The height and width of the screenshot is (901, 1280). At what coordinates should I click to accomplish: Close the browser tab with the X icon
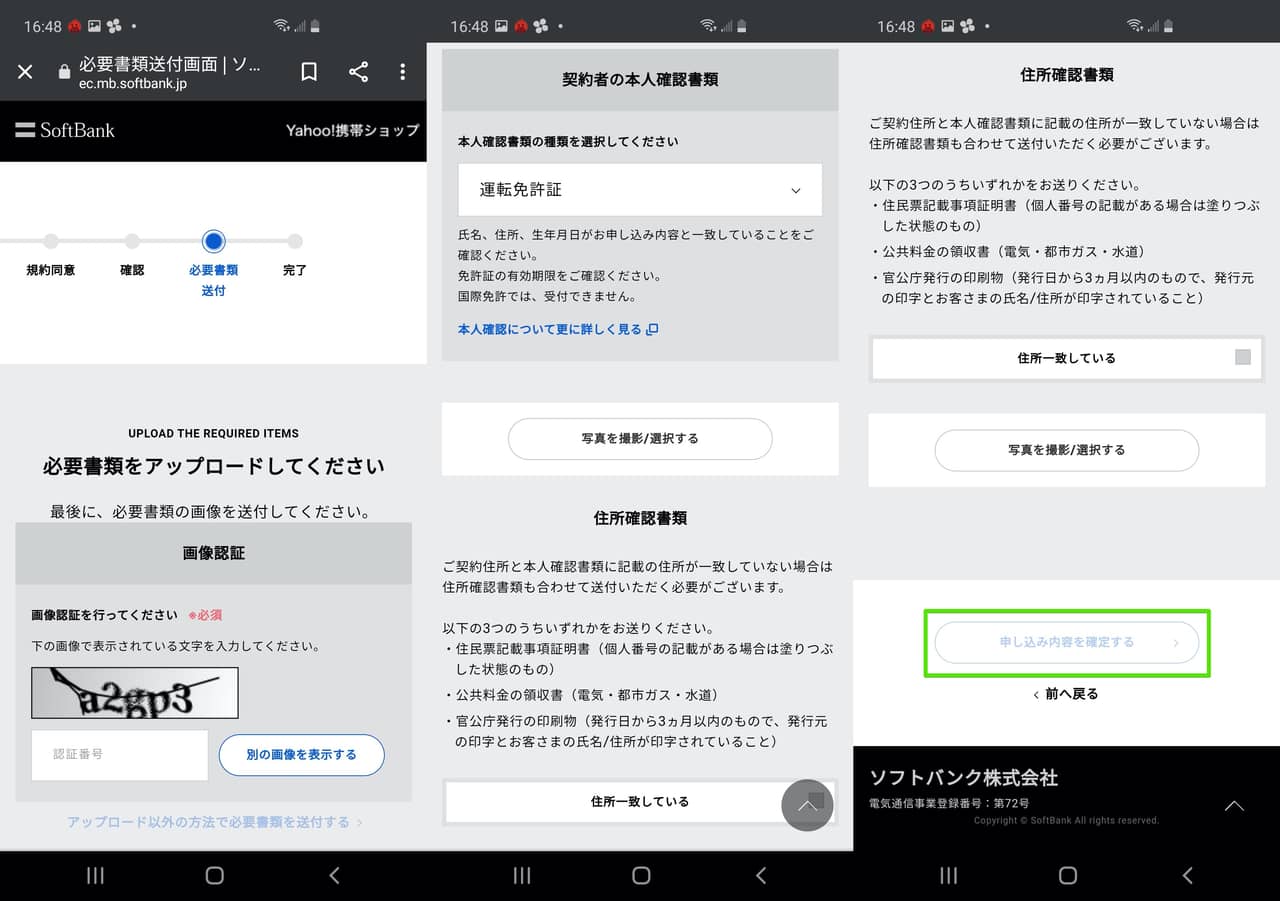(x=25, y=71)
